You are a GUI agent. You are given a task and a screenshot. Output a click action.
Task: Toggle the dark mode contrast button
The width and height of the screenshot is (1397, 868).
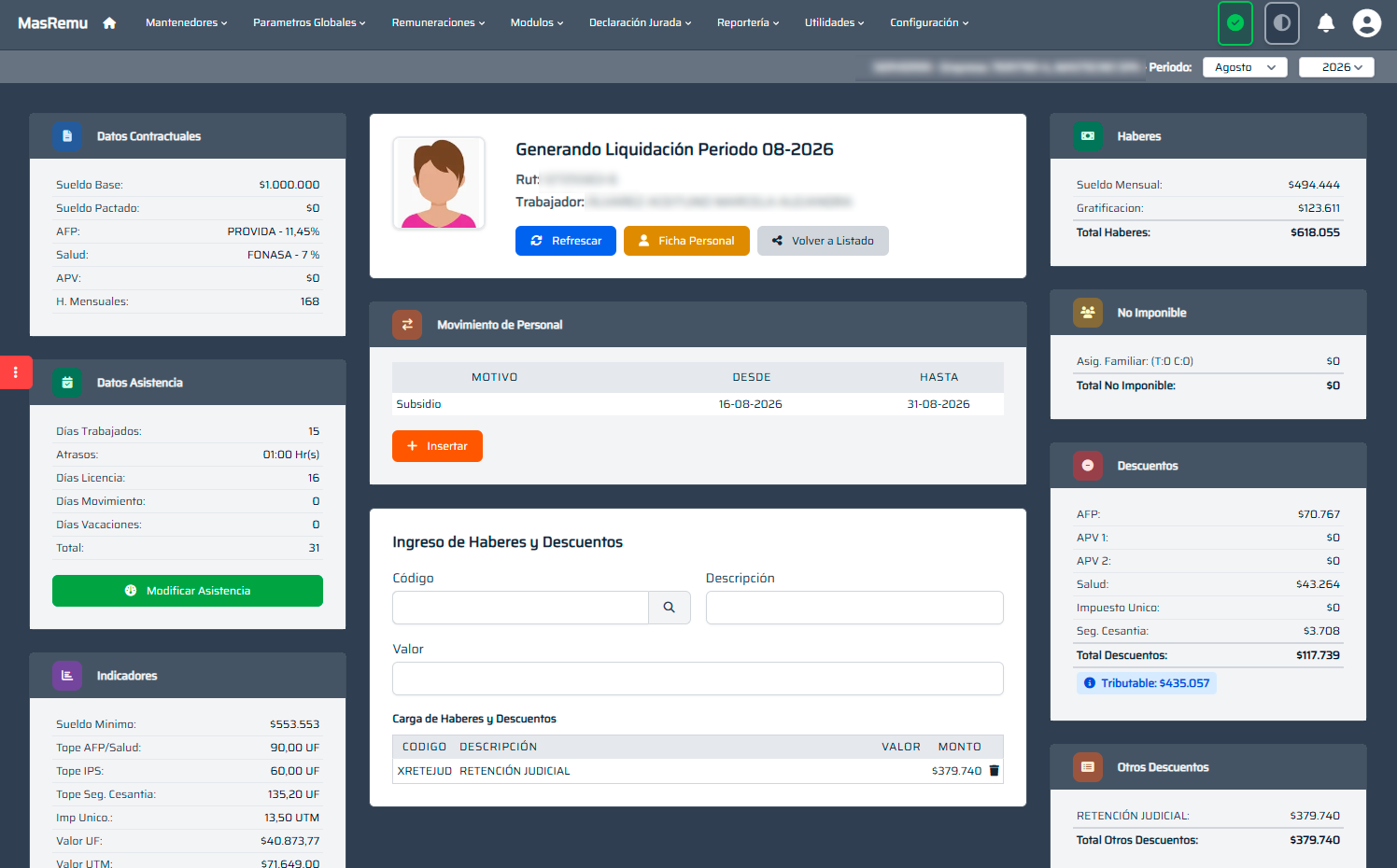click(x=1282, y=22)
